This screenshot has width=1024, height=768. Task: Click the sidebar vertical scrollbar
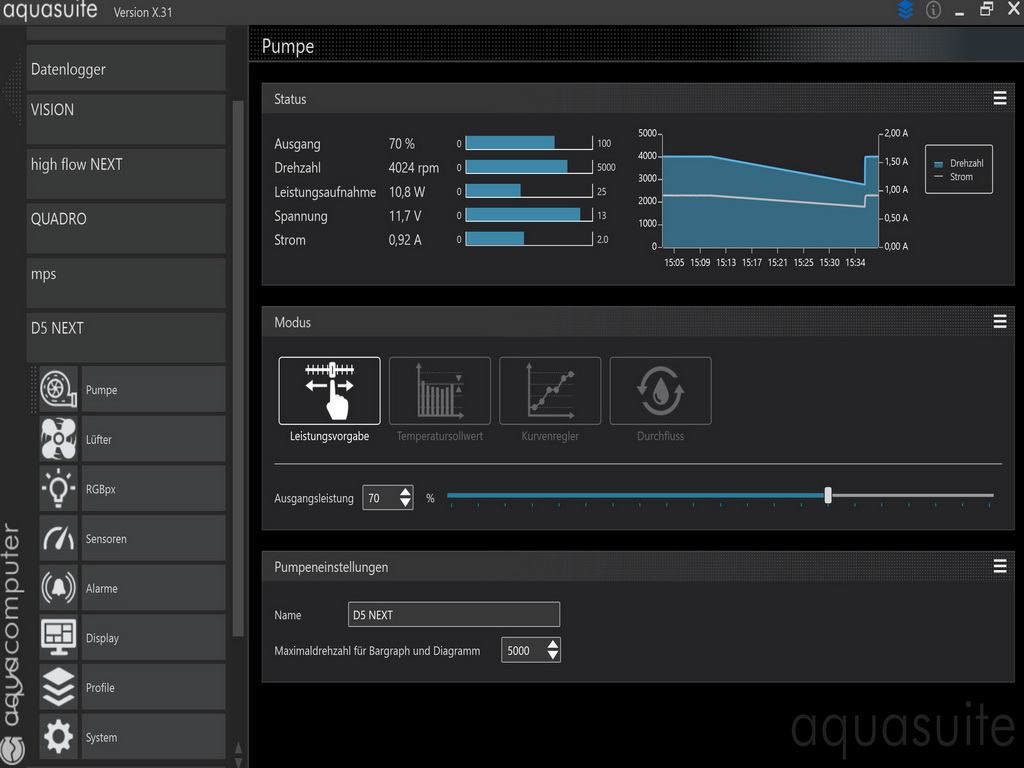click(238, 369)
